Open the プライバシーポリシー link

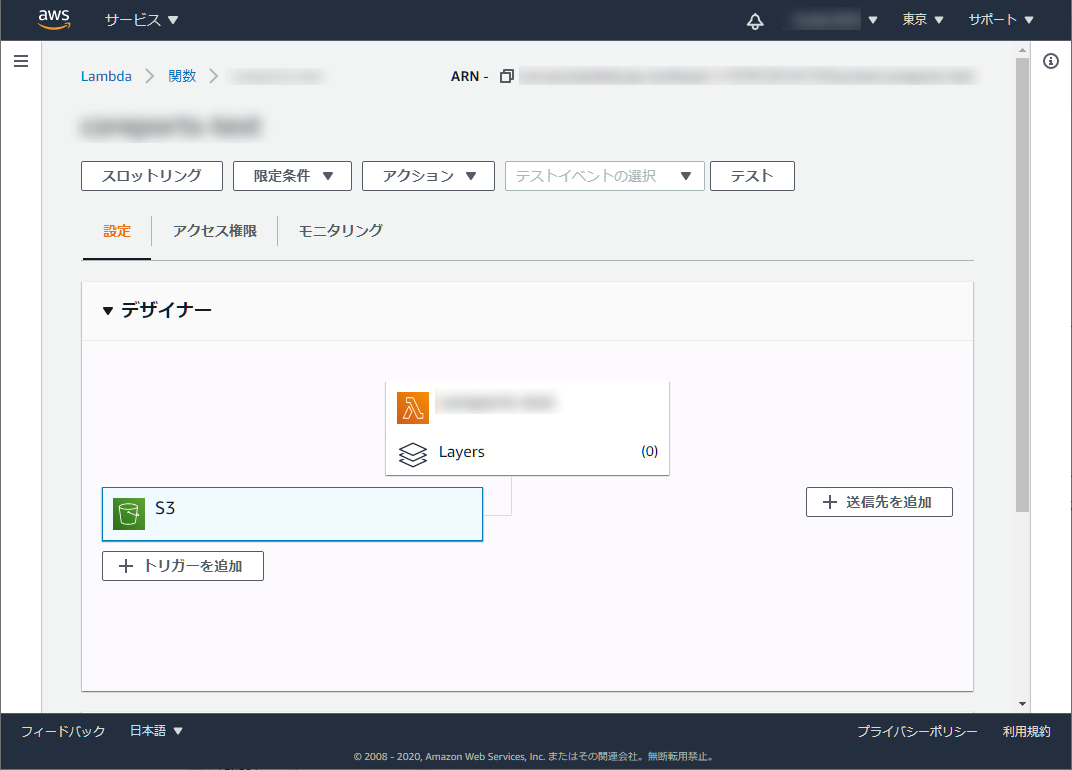tap(917, 731)
